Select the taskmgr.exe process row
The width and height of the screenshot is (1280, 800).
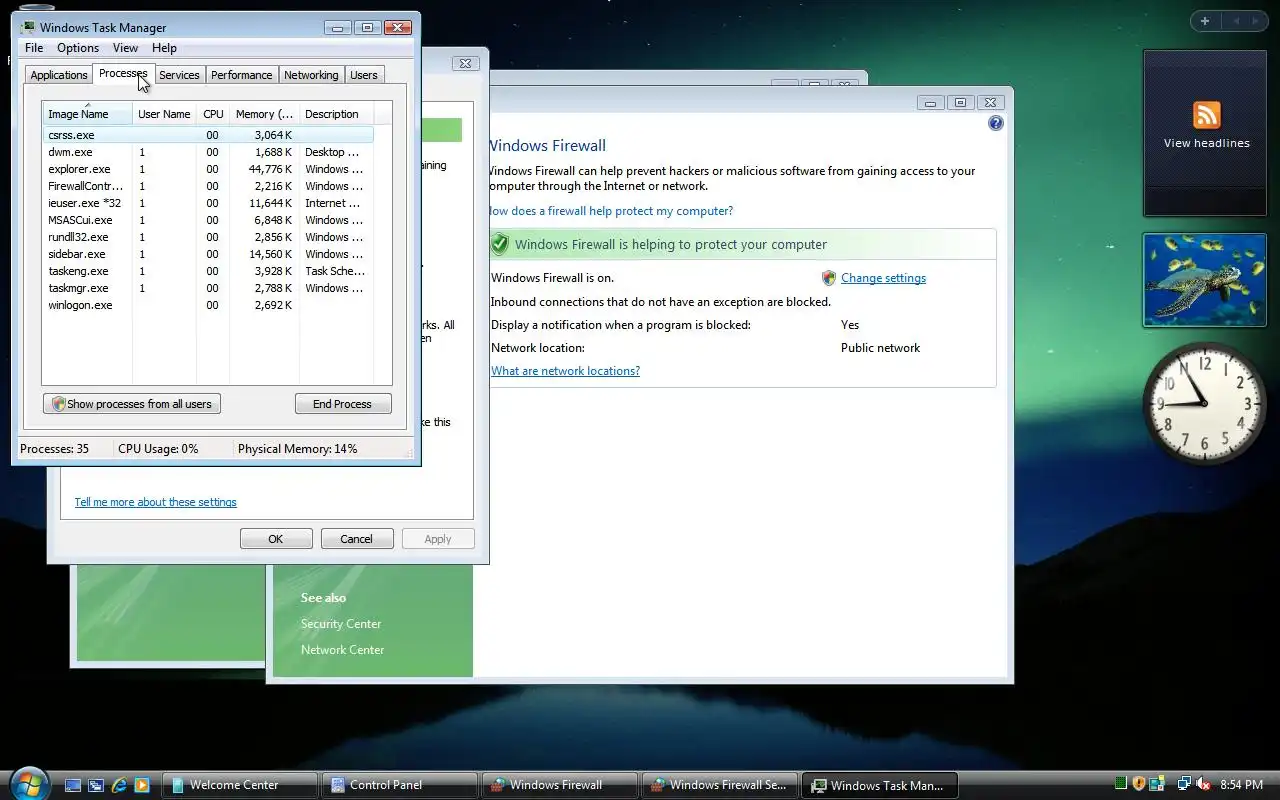(x=208, y=288)
